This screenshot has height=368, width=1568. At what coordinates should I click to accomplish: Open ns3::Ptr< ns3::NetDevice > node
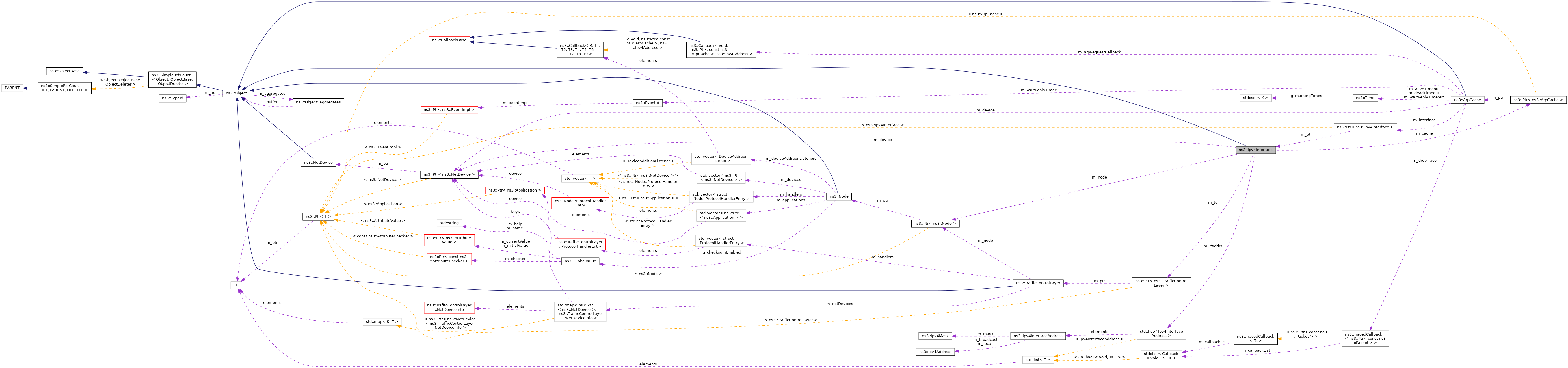[x=449, y=175]
